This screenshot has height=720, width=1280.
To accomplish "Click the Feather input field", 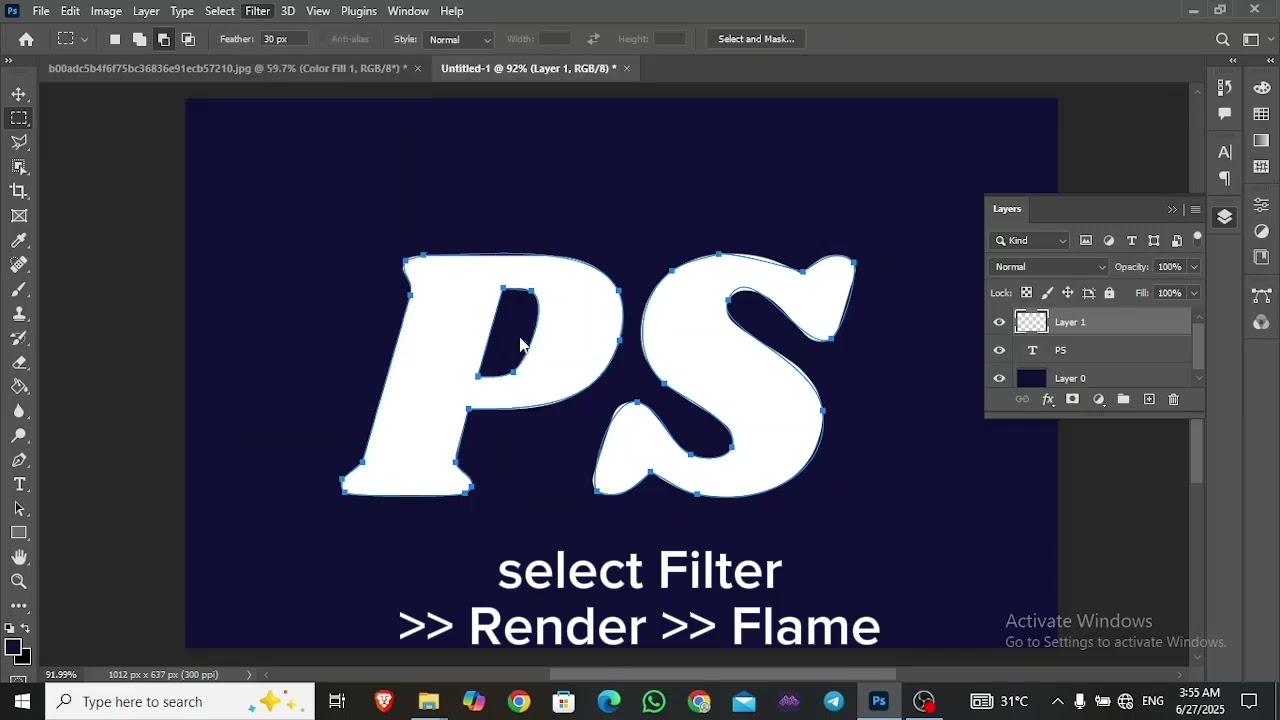I will pos(284,39).
